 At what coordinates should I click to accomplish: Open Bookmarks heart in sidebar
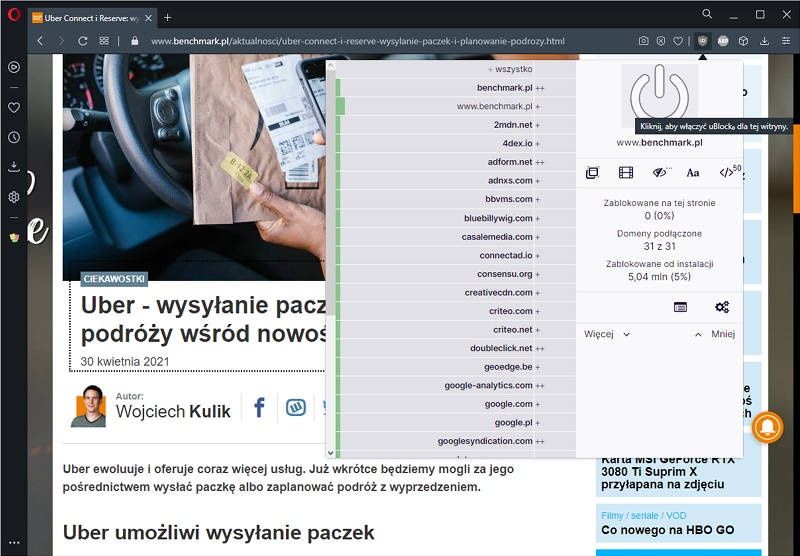click(14, 107)
